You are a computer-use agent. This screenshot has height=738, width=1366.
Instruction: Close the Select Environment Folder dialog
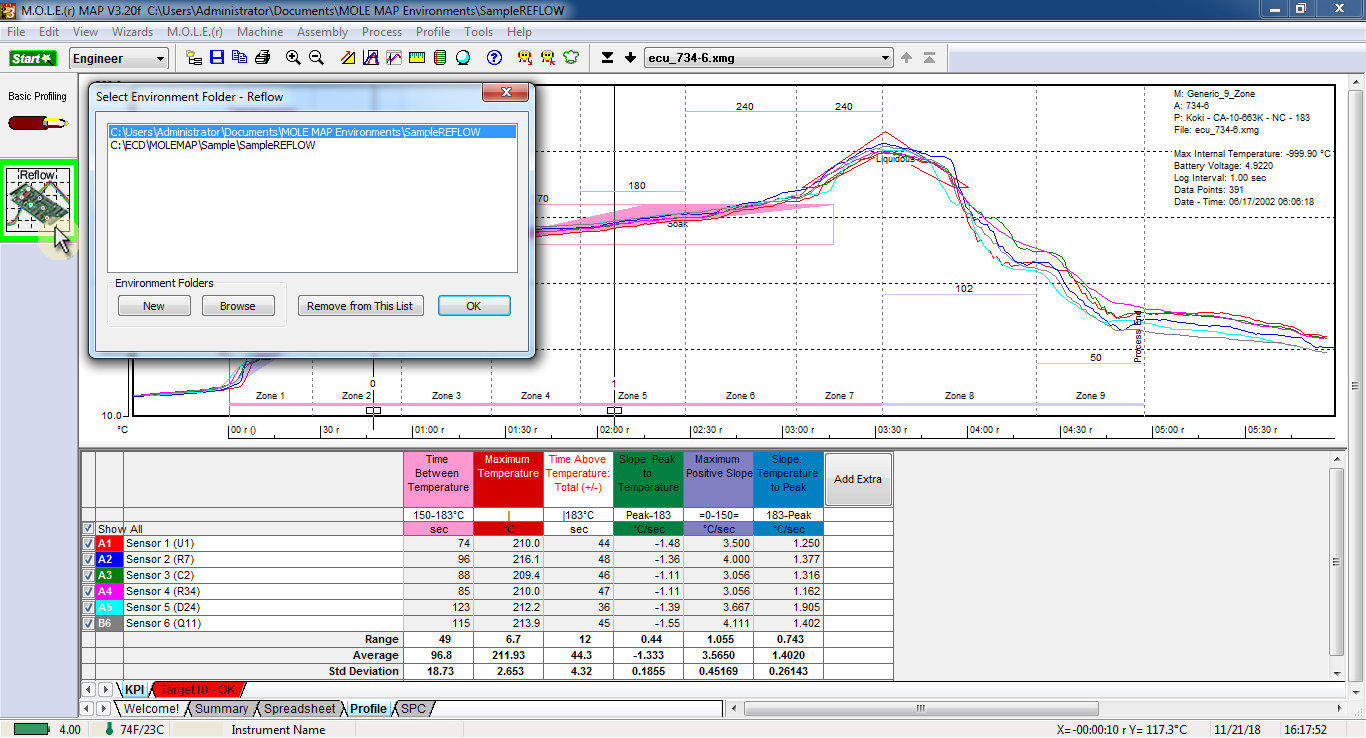click(505, 93)
